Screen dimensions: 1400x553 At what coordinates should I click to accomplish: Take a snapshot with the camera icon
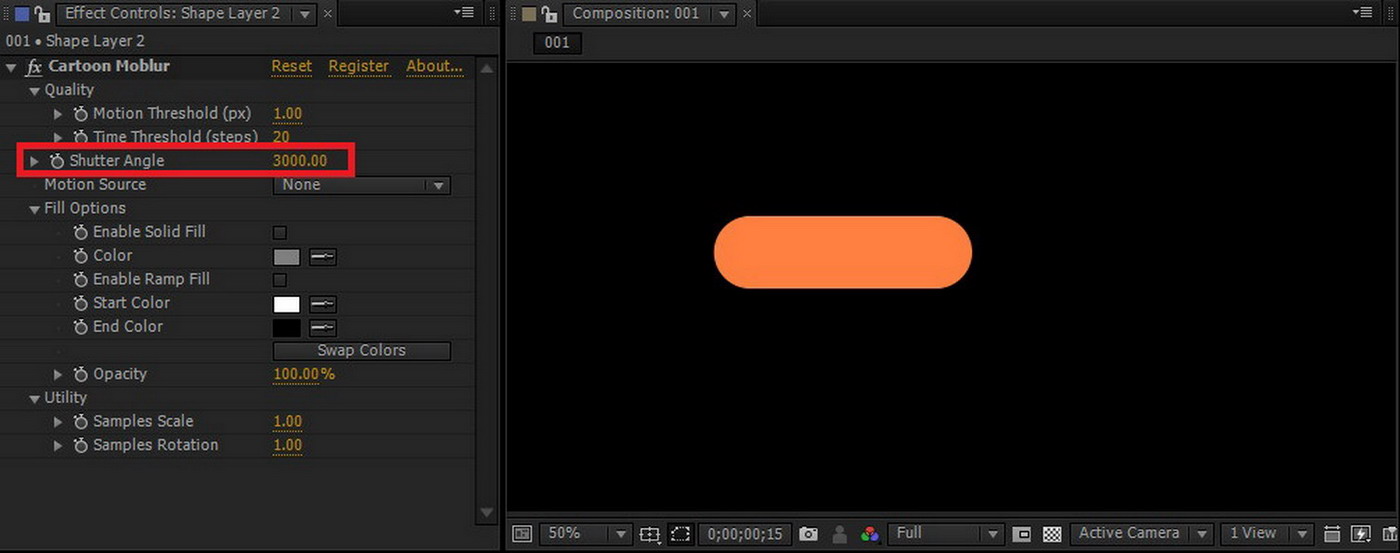(808, 534)
